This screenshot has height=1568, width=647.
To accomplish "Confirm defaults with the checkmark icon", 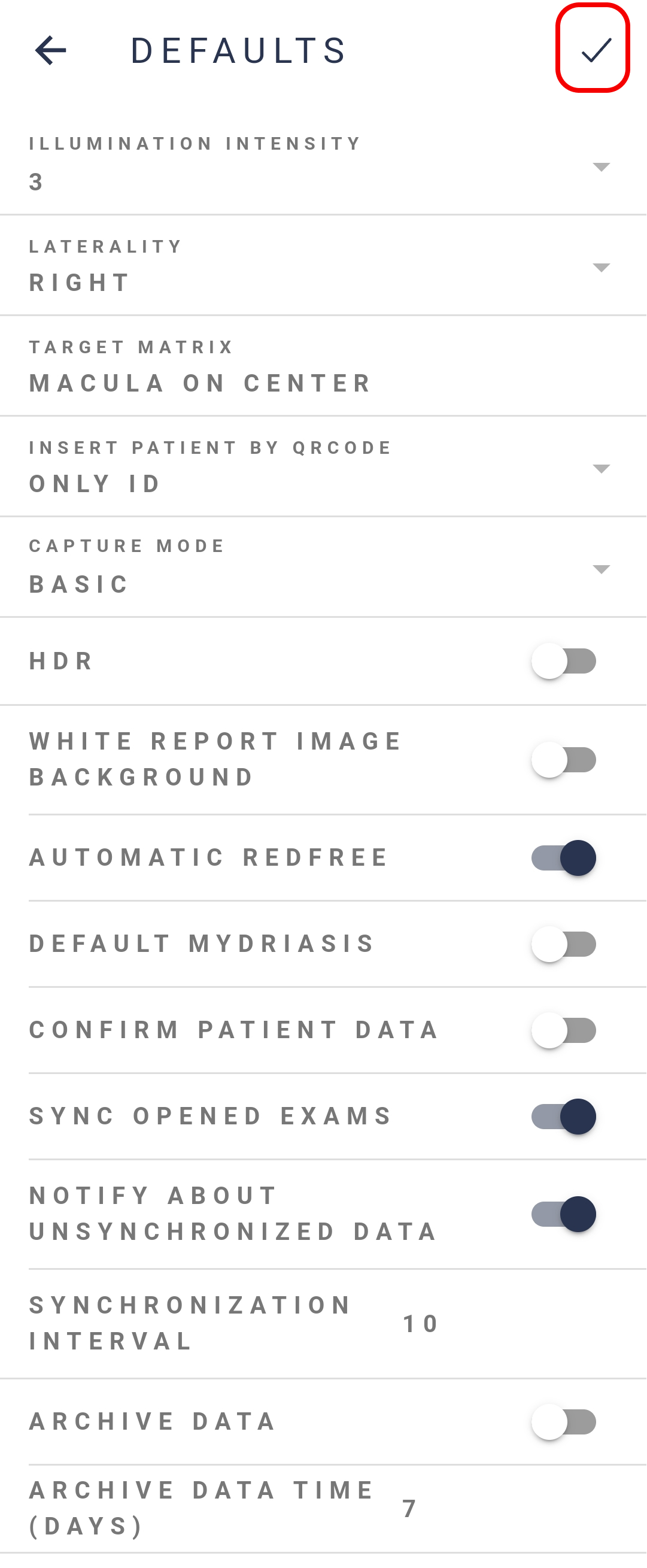I will point(596,49).
